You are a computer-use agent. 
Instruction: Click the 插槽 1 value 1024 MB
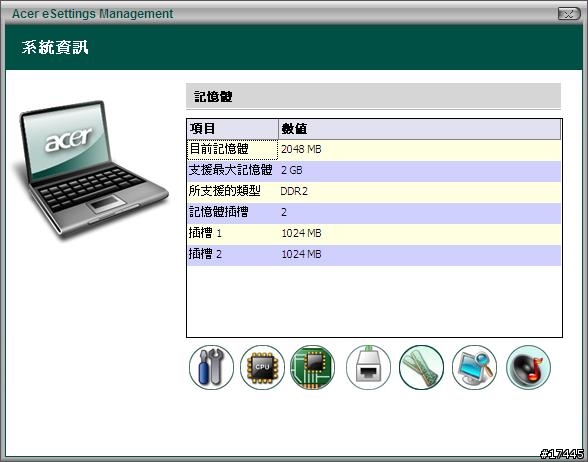pyautogui.click(x=301, y=233)
